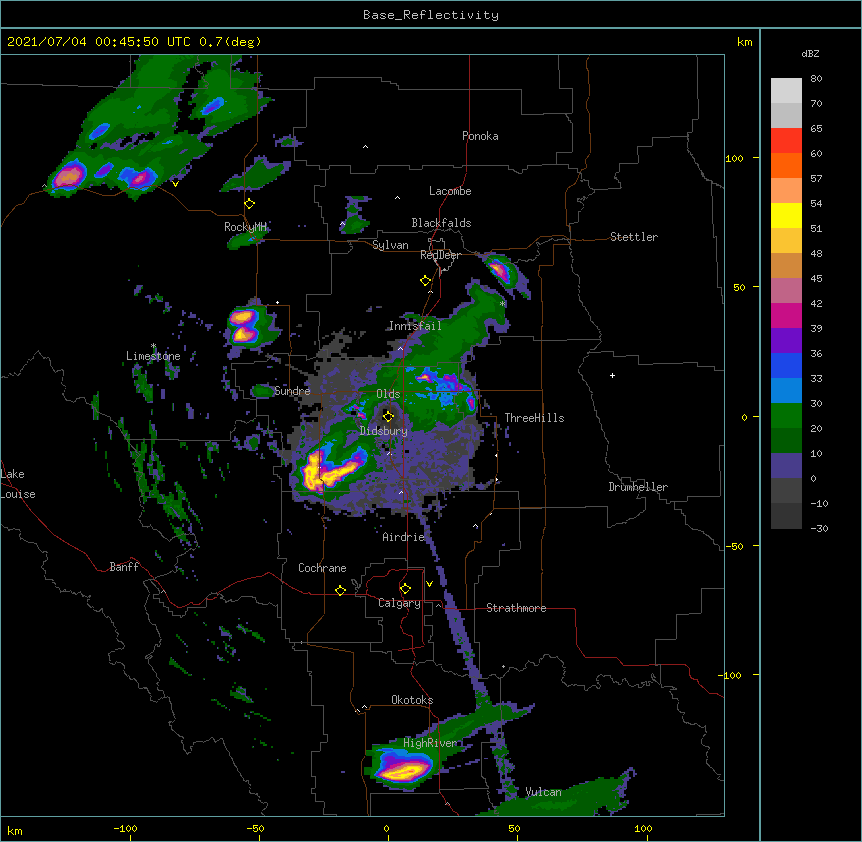
Task: Click the 80 value in the dBZ legend
Action: pyautogui.click(x=816, y=79)
